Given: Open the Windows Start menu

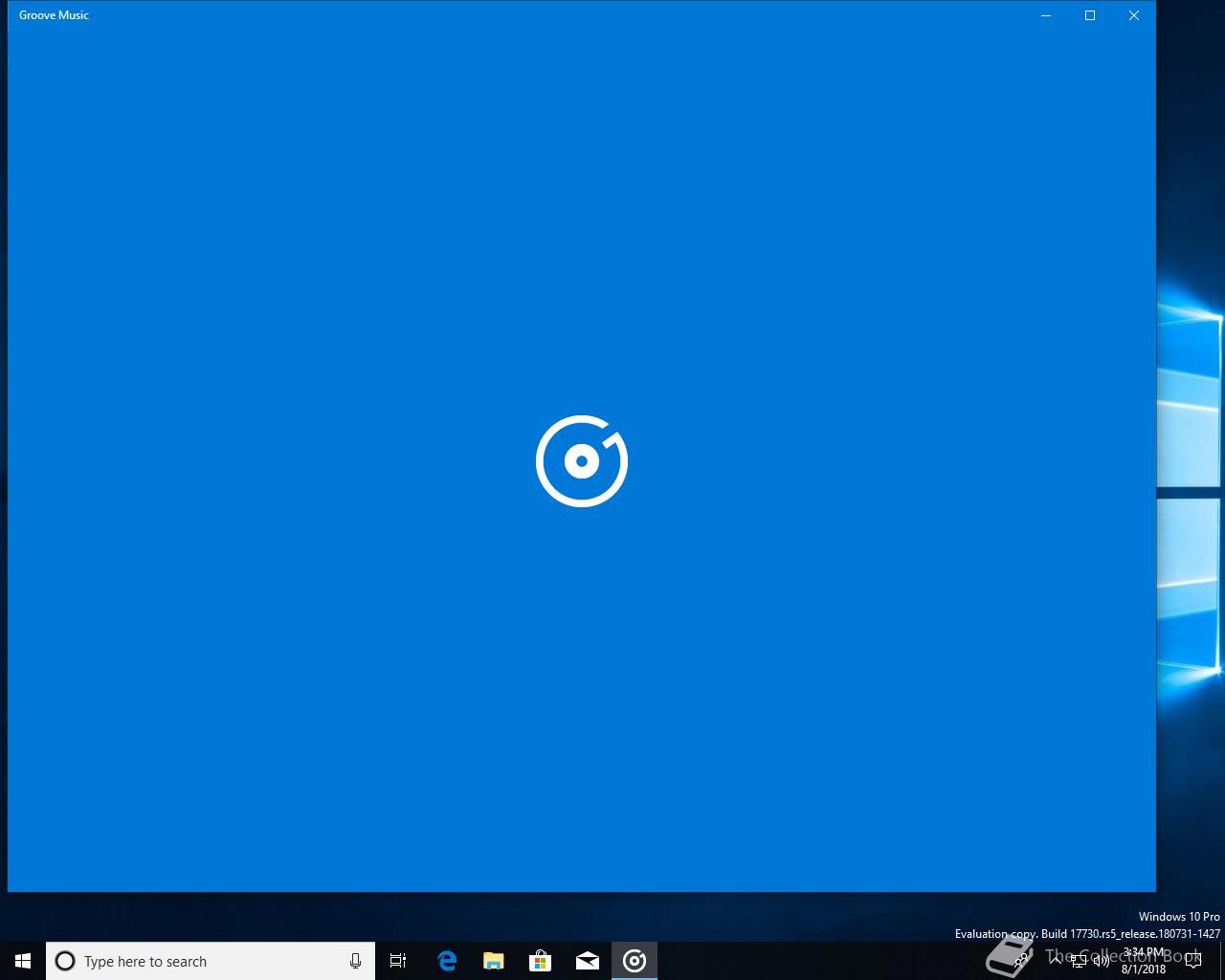Looking at the screenshot, I should pyautogui.click(x=23, y=961).
